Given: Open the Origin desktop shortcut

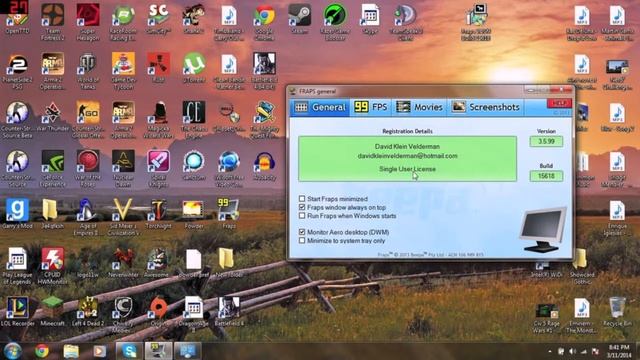Looking at the screenshot, I should click(x=158, y=311).
